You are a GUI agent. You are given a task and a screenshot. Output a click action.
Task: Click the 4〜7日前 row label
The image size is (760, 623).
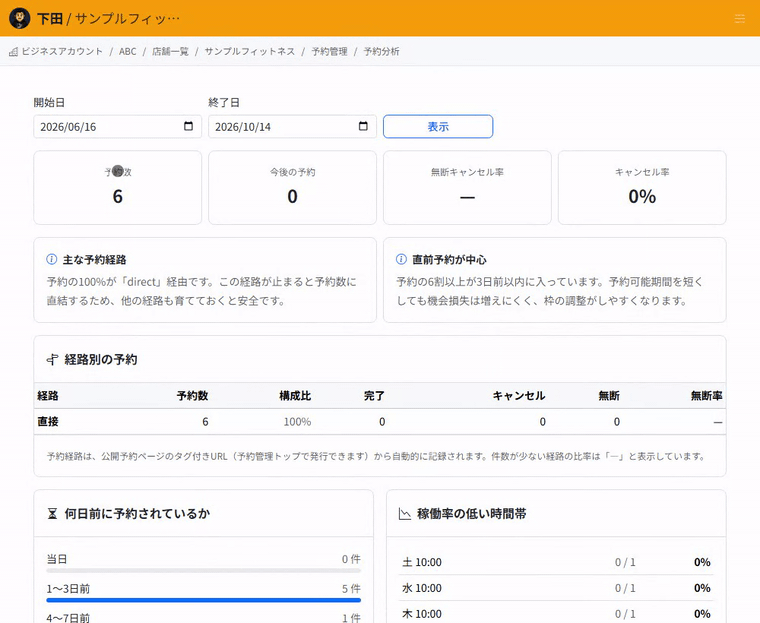coord(68,618)
